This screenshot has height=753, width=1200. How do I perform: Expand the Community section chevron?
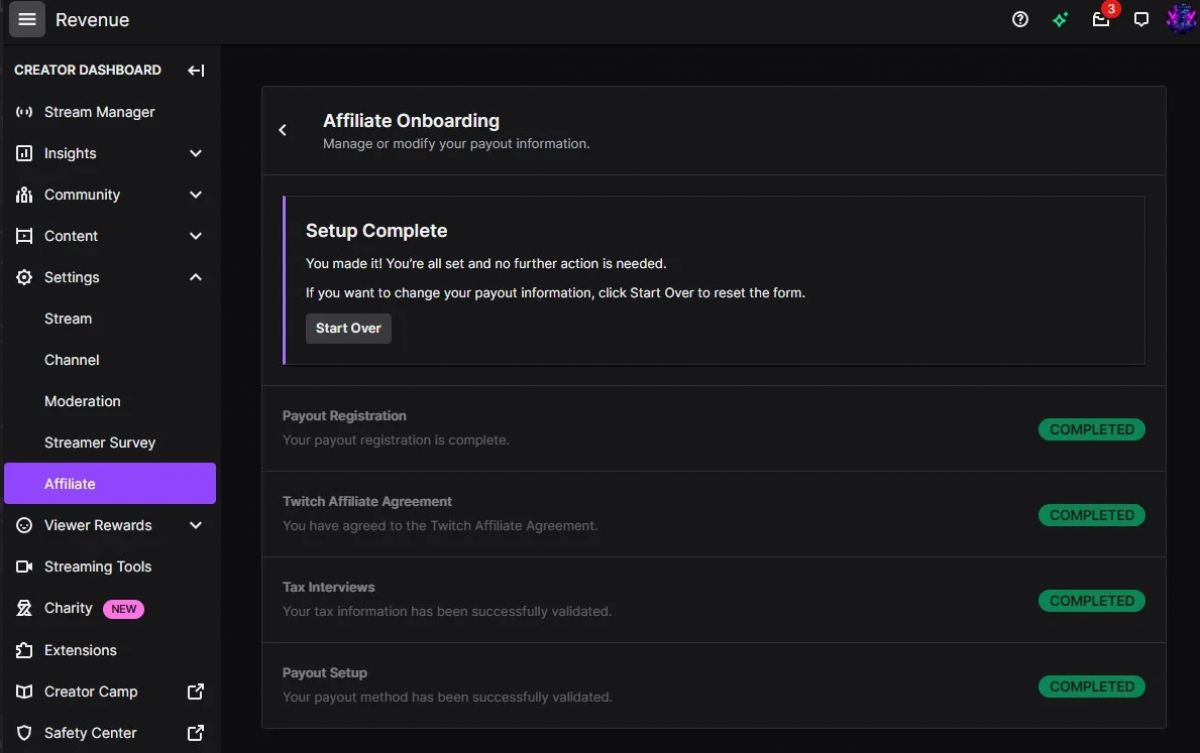tap(196, 195)
